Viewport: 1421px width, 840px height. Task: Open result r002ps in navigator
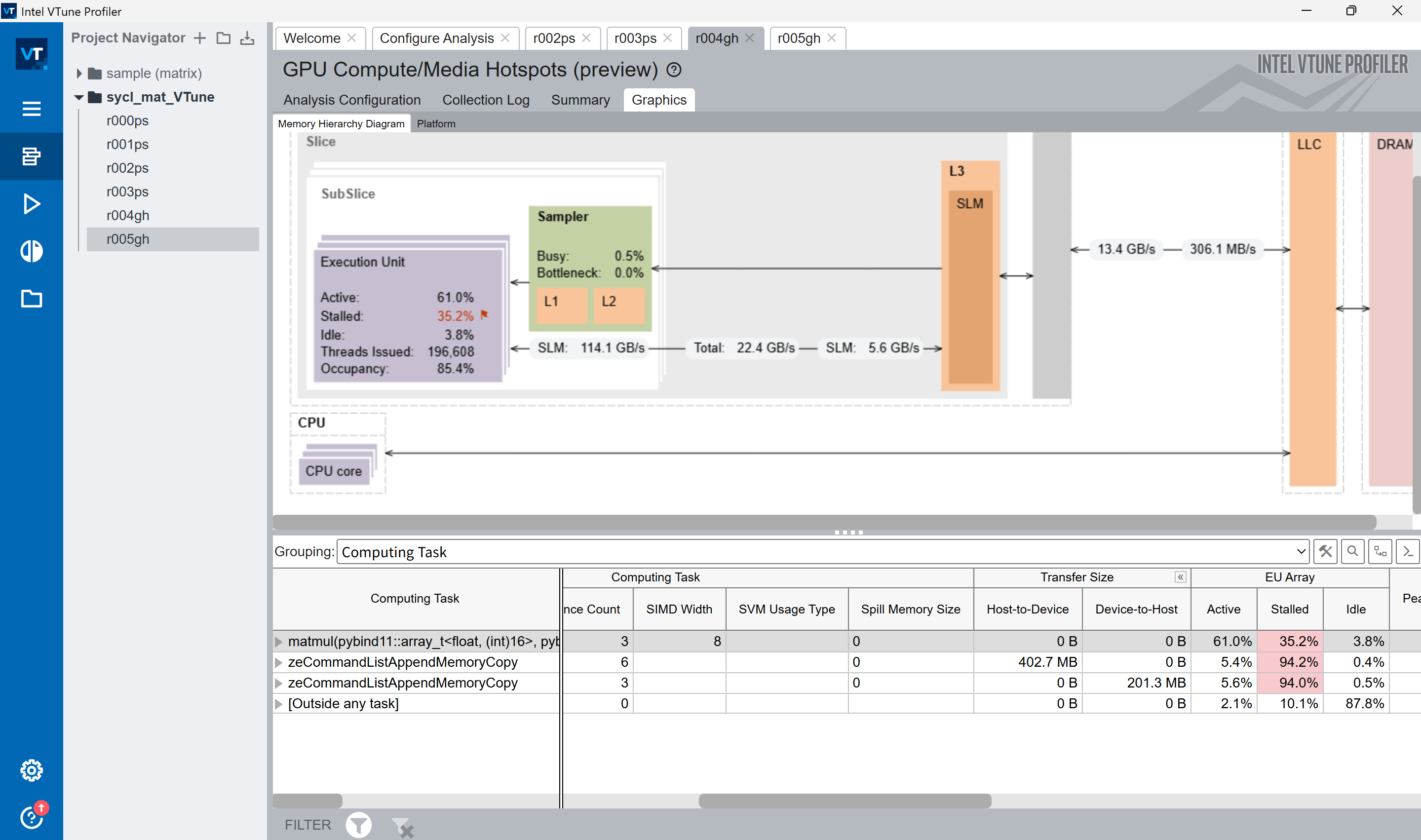point(127,168)
